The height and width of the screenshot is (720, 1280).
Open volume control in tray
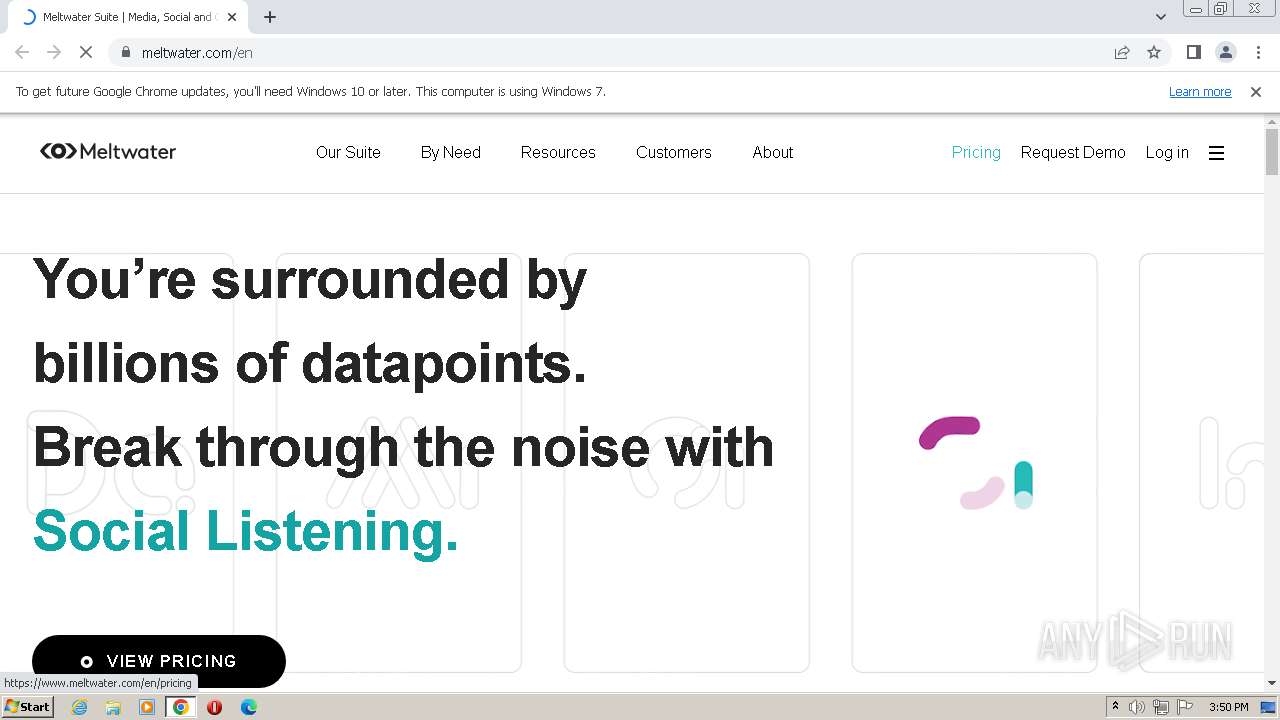(1137, 707)
